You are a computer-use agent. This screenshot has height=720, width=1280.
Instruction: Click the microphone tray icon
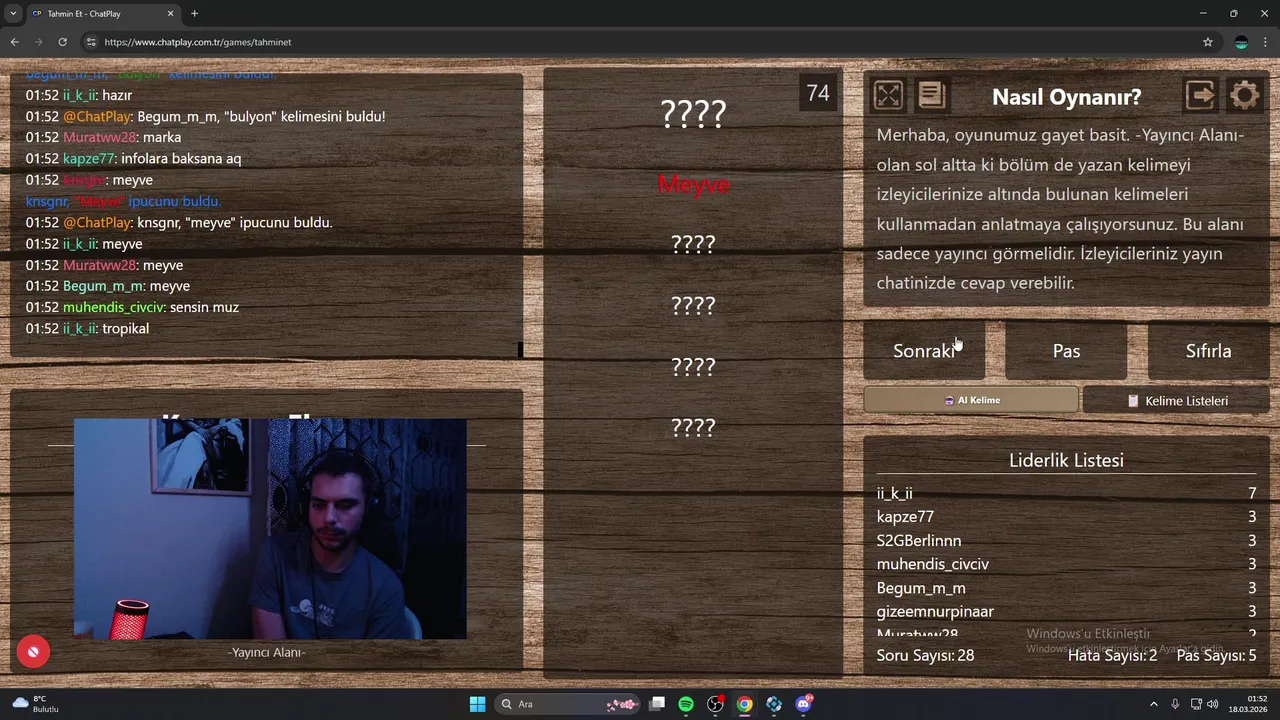[x=1175, y=704]
